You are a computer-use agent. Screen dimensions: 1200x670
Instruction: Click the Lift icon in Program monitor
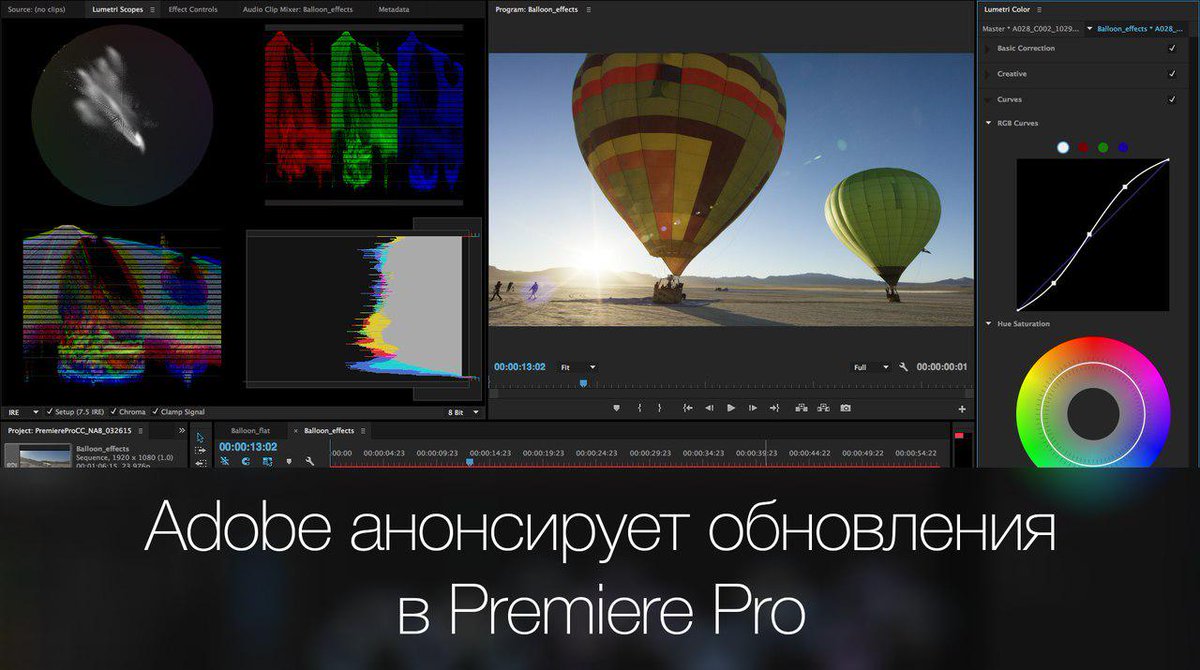(801, 408)
